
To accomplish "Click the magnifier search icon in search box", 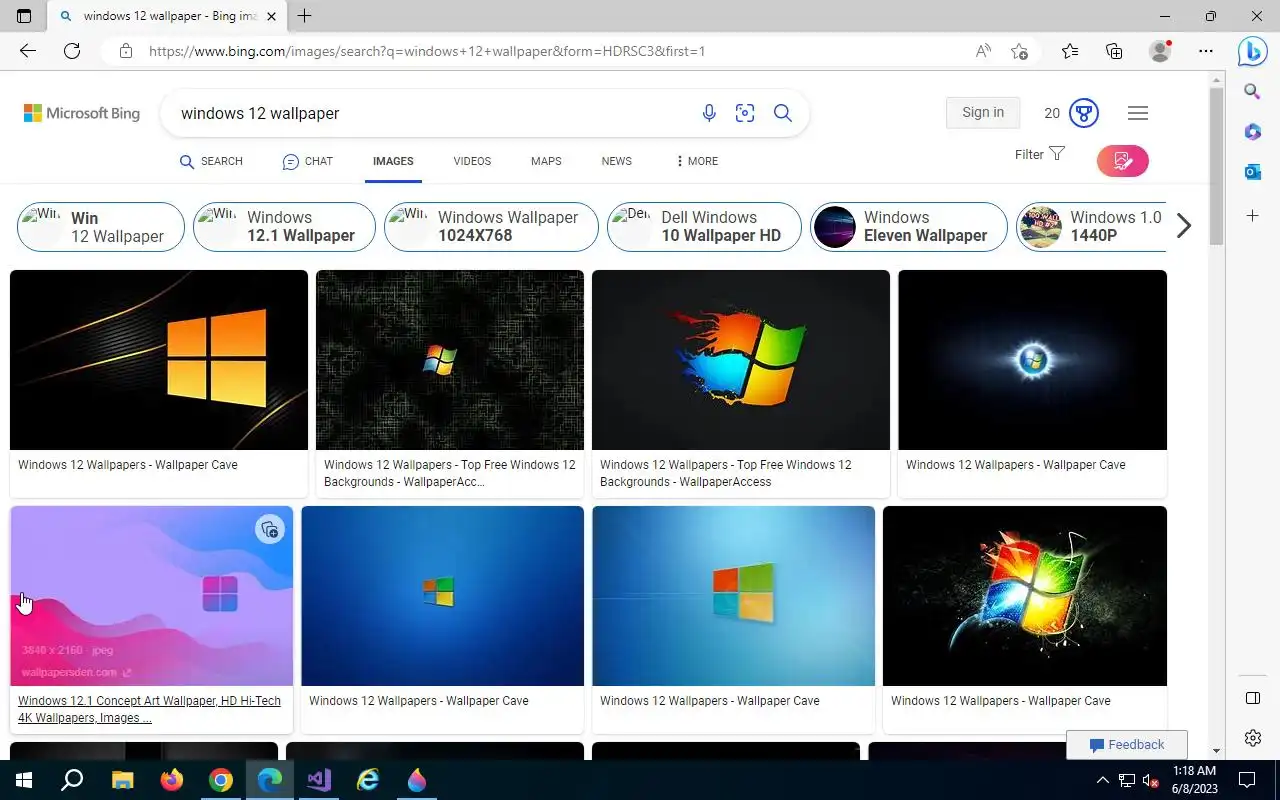I will tap(783, 113).
